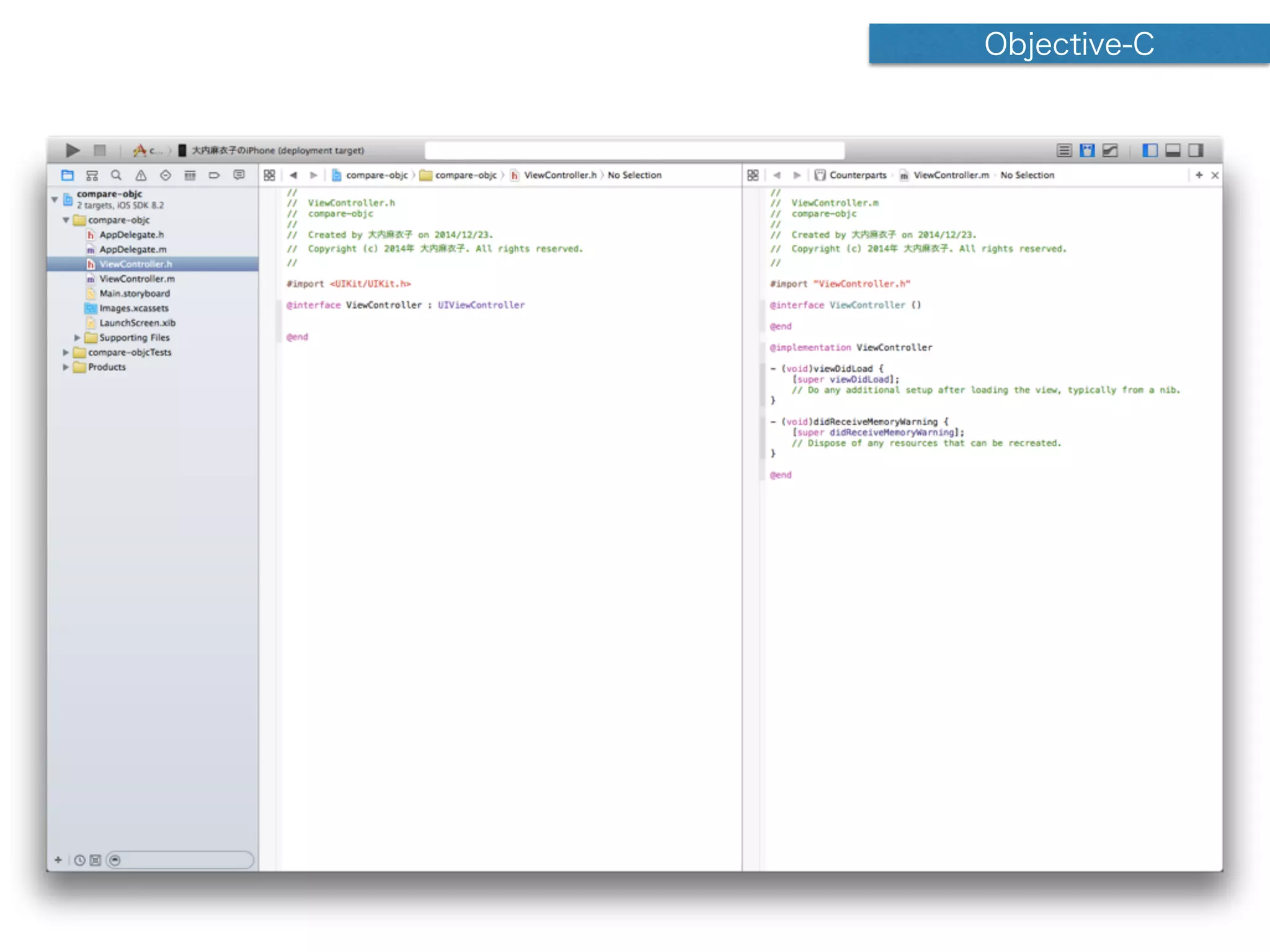Switch to the Version editor
1270x952 pixels.
(1110, 150)
